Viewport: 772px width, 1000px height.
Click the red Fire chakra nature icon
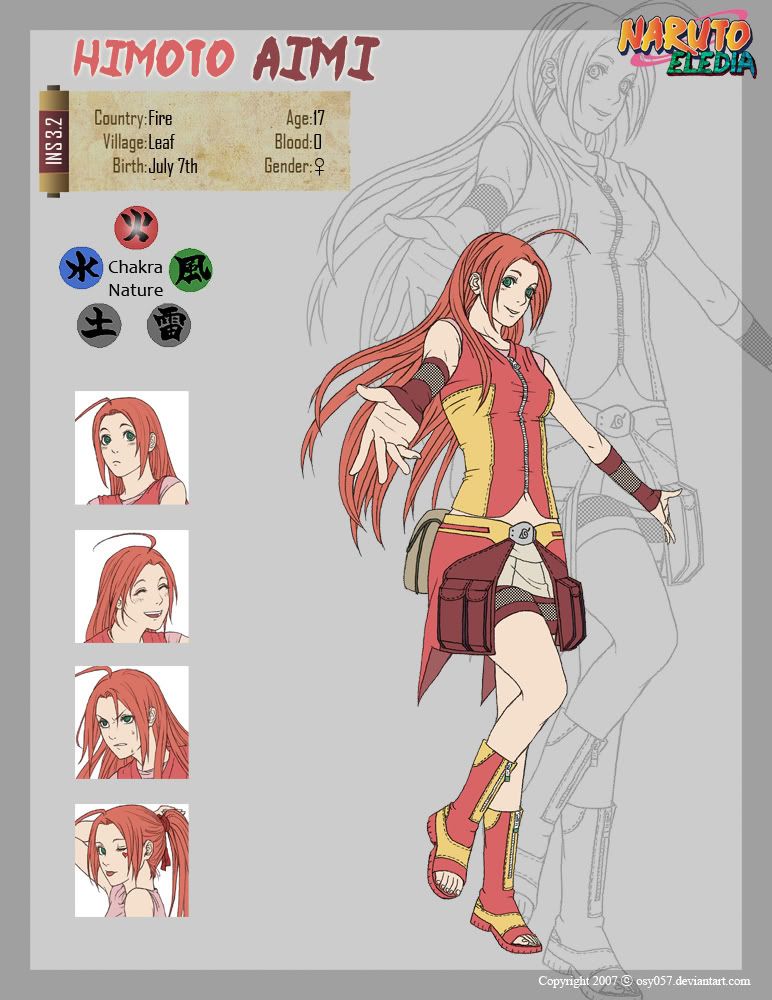(136, 228)
